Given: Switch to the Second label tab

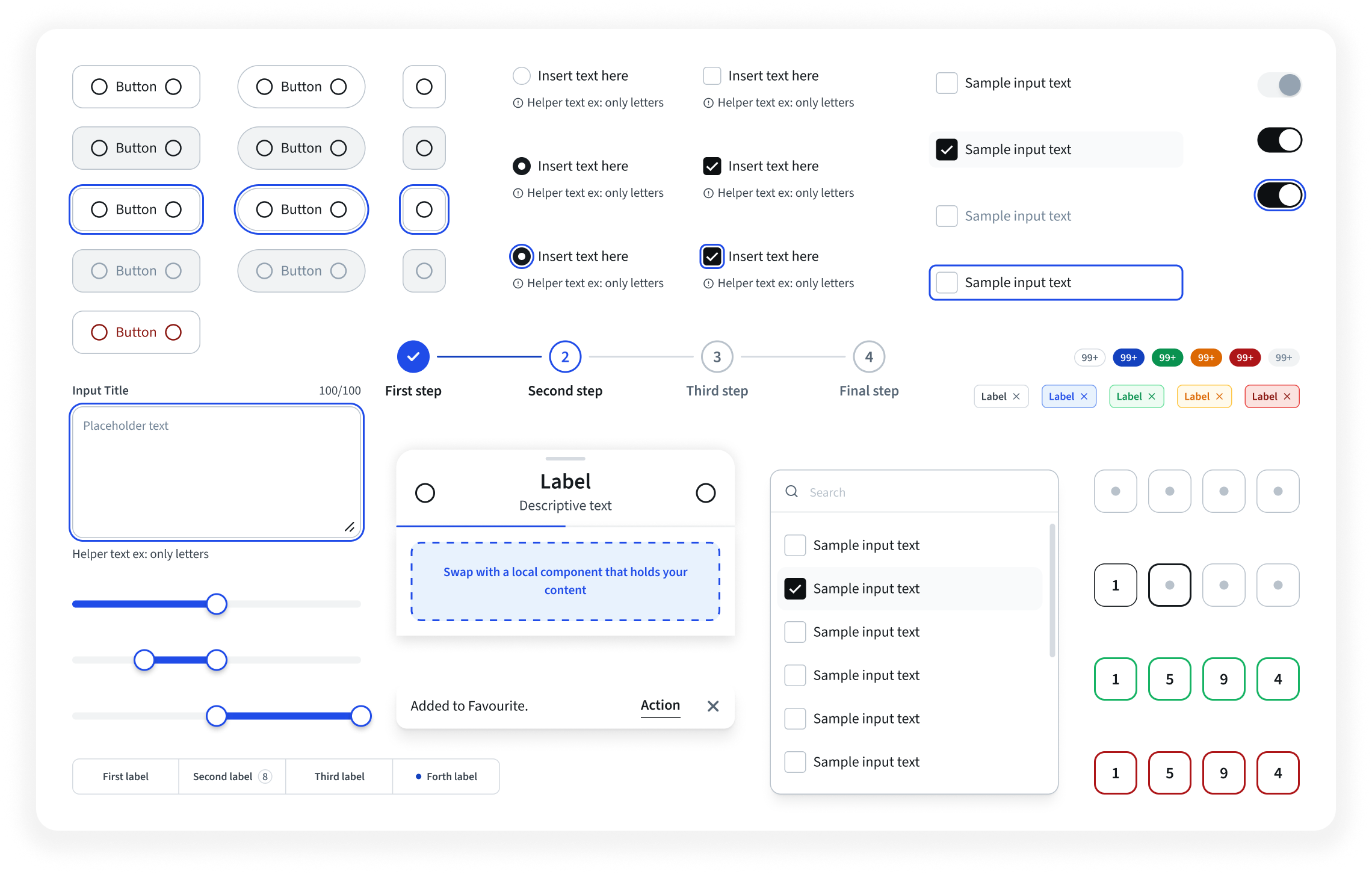Looking at the screenshot, I should pyautogui.click(x=232, y=776).
